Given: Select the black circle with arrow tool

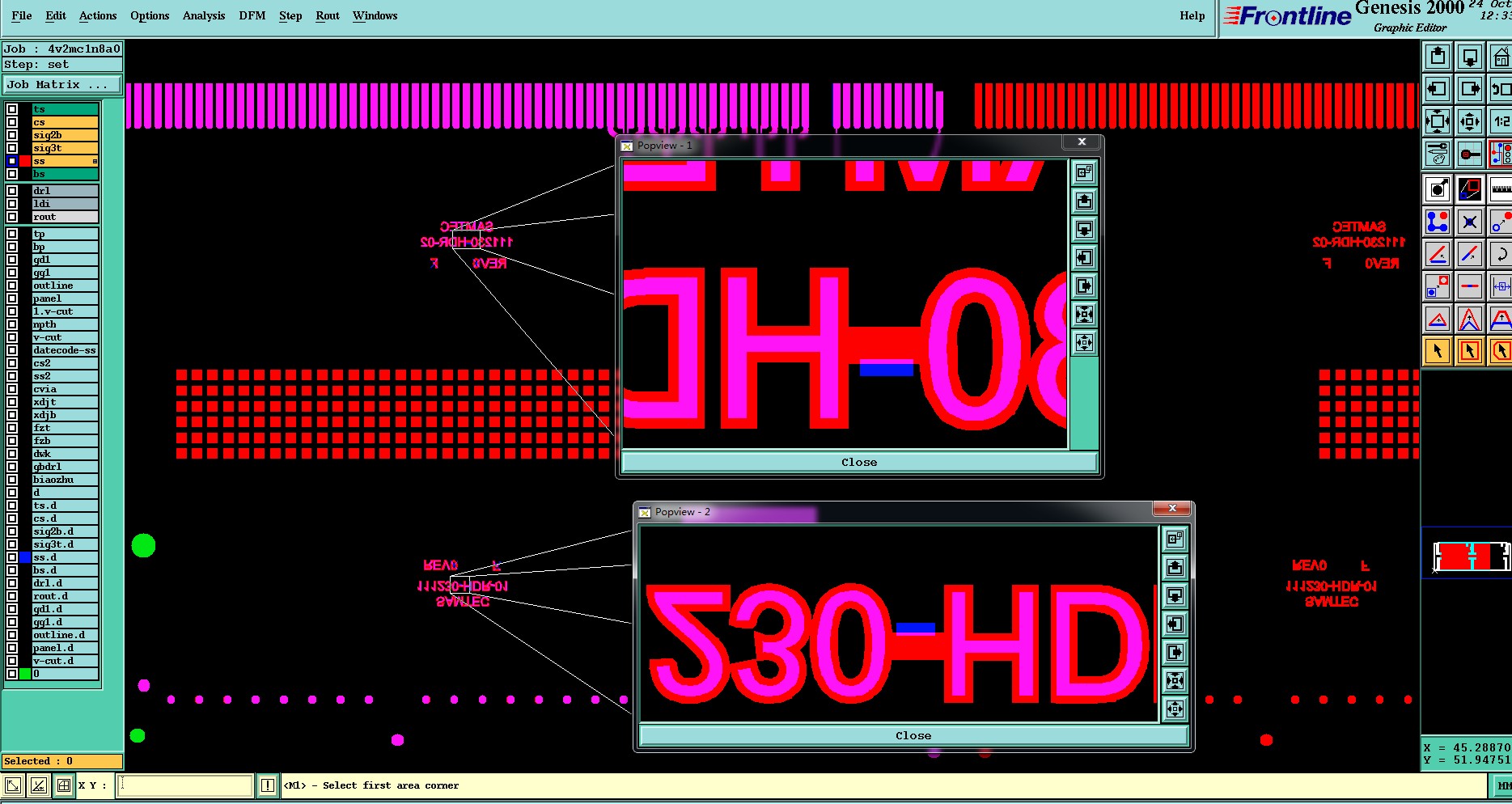Looking at the screenshot, I should [1438, 189].
